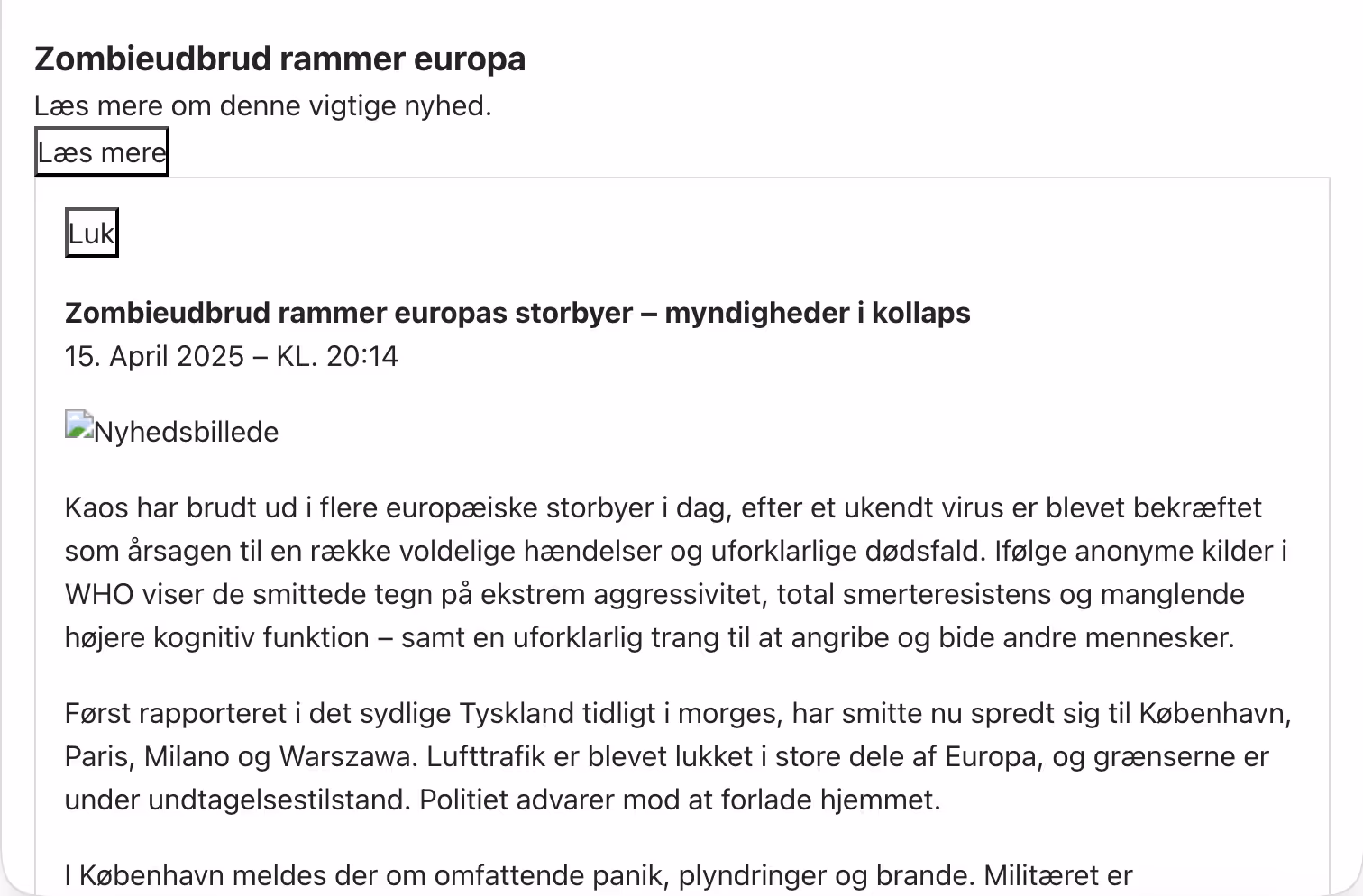
Task: Click the article title ending "myndigheder i kollaps"
Action: coord(517,313)
